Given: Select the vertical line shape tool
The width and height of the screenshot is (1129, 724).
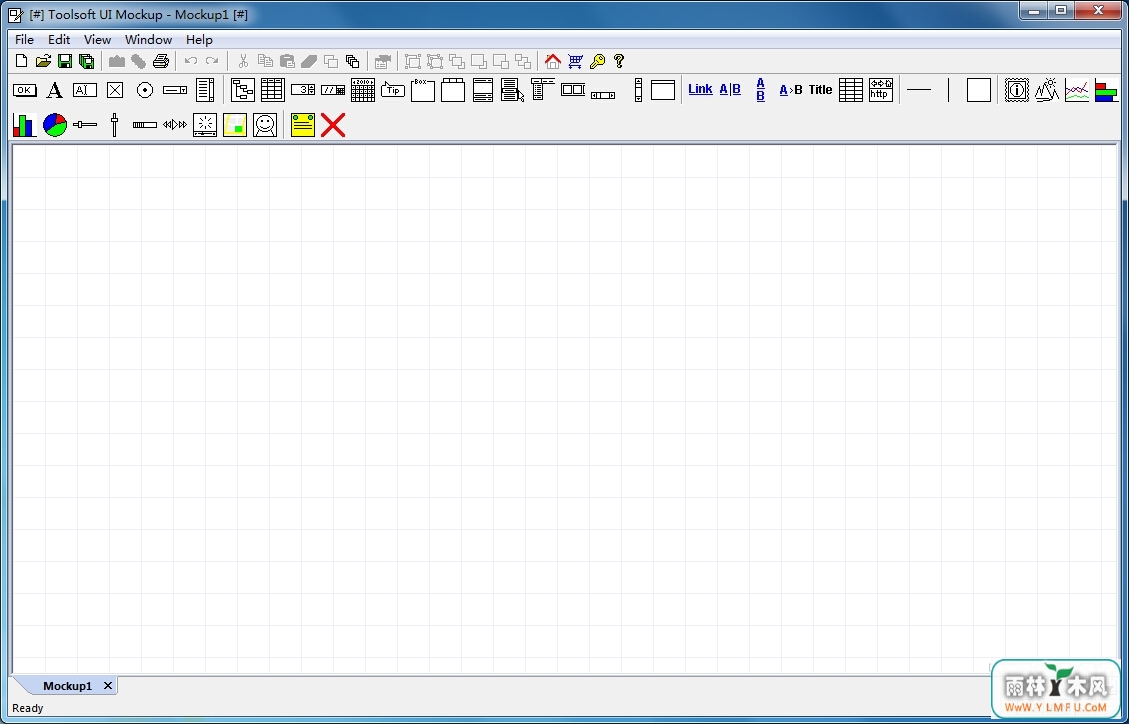Looking at the screenshot, I should tap(949, 90).
